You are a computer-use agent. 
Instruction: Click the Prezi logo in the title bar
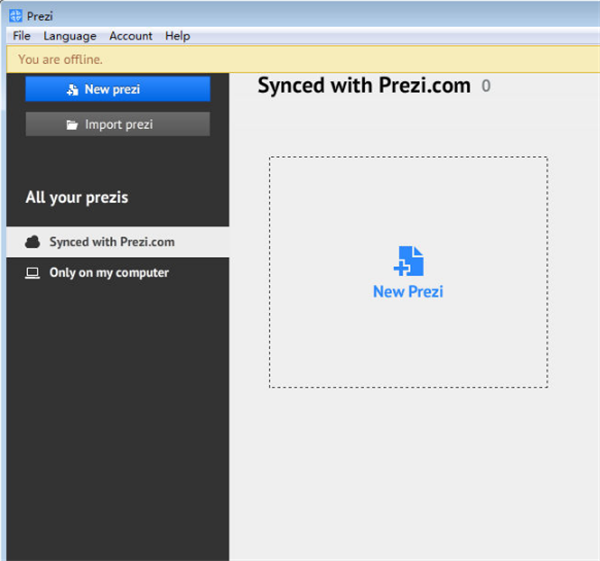coord(15,16)
